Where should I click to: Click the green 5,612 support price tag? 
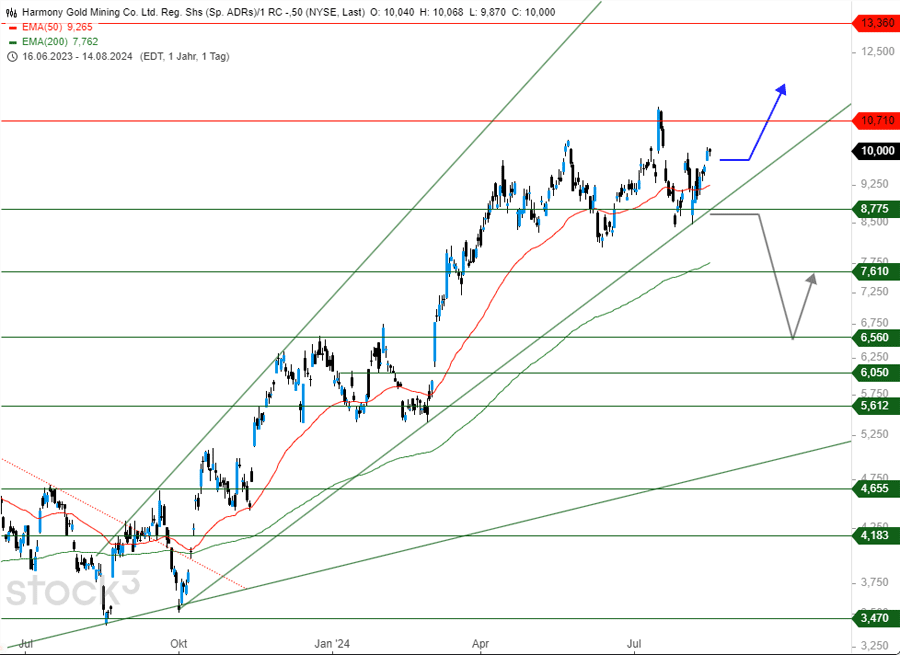(x=877, y=406)
